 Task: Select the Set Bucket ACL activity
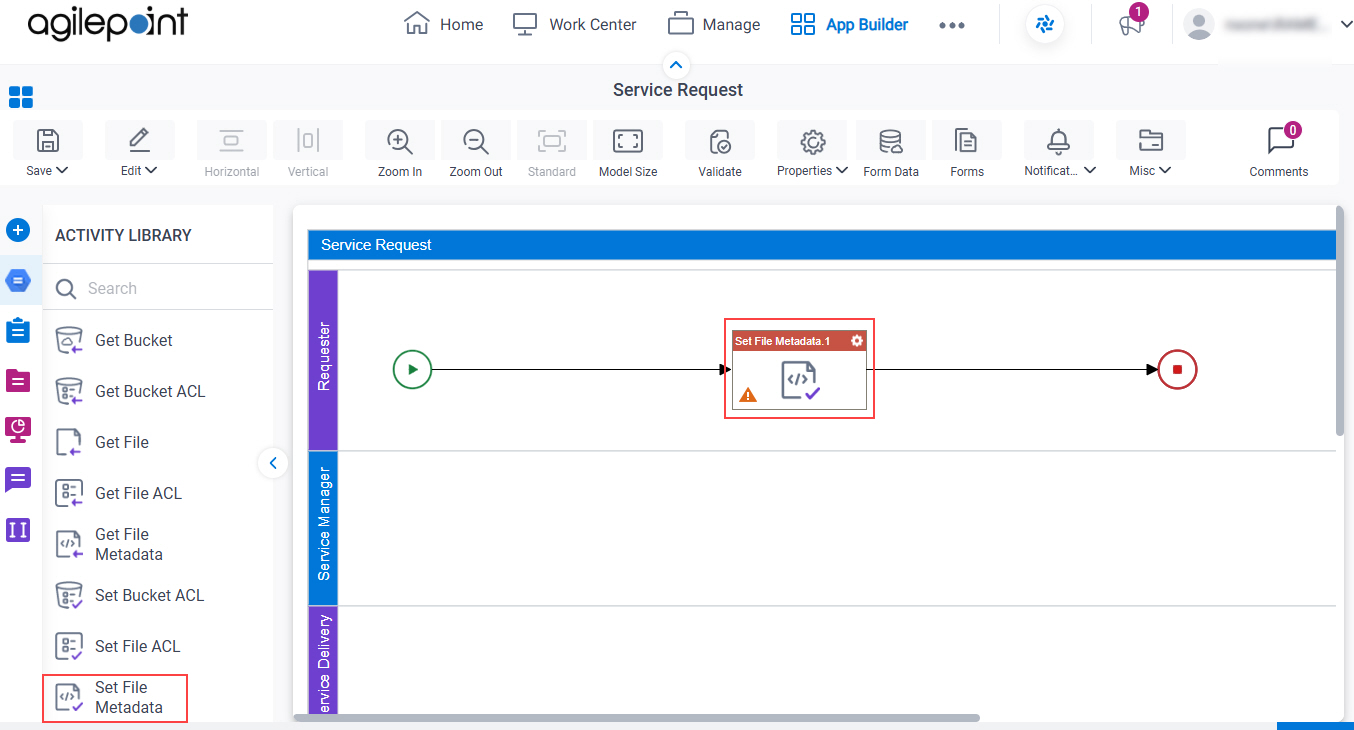[130, 595]
